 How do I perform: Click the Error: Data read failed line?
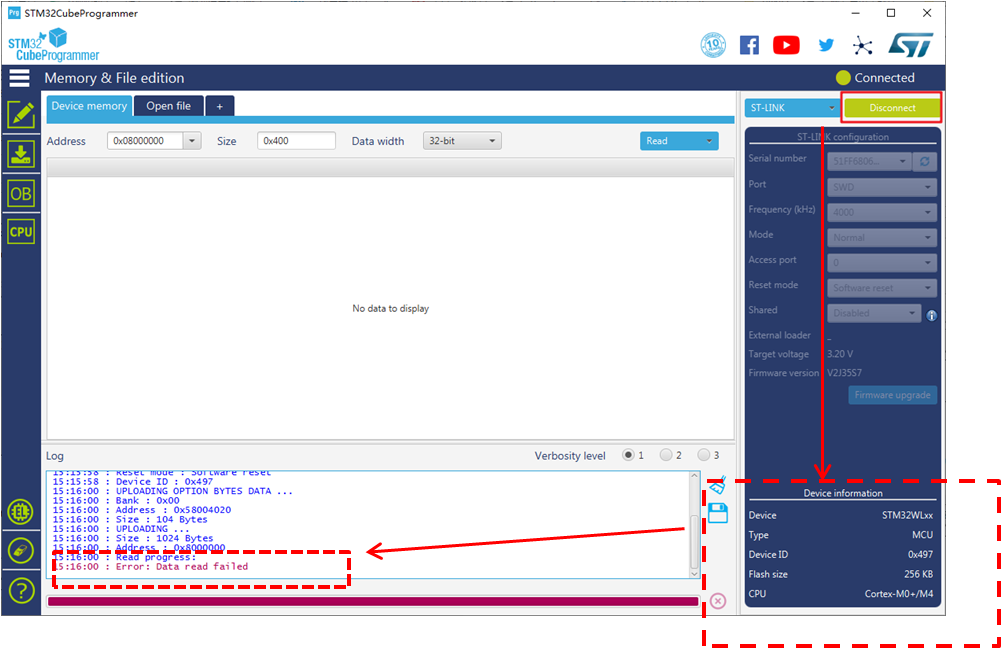pyautogui.click(x=150, y=567)
